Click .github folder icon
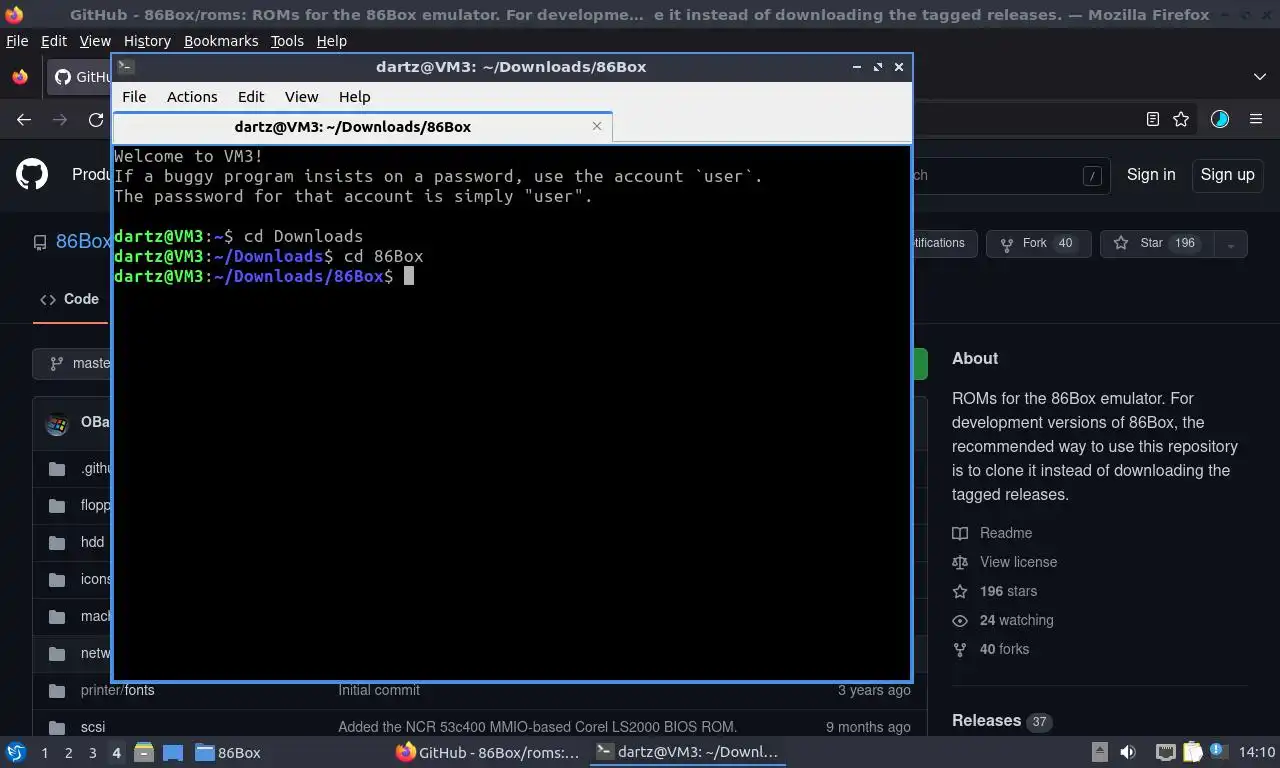Image resolution: width=1280 pixels, height=768 pixels. click(57, 468)
